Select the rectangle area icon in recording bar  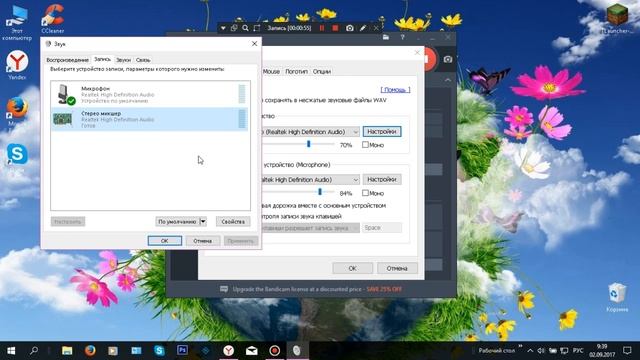point(257,28)
